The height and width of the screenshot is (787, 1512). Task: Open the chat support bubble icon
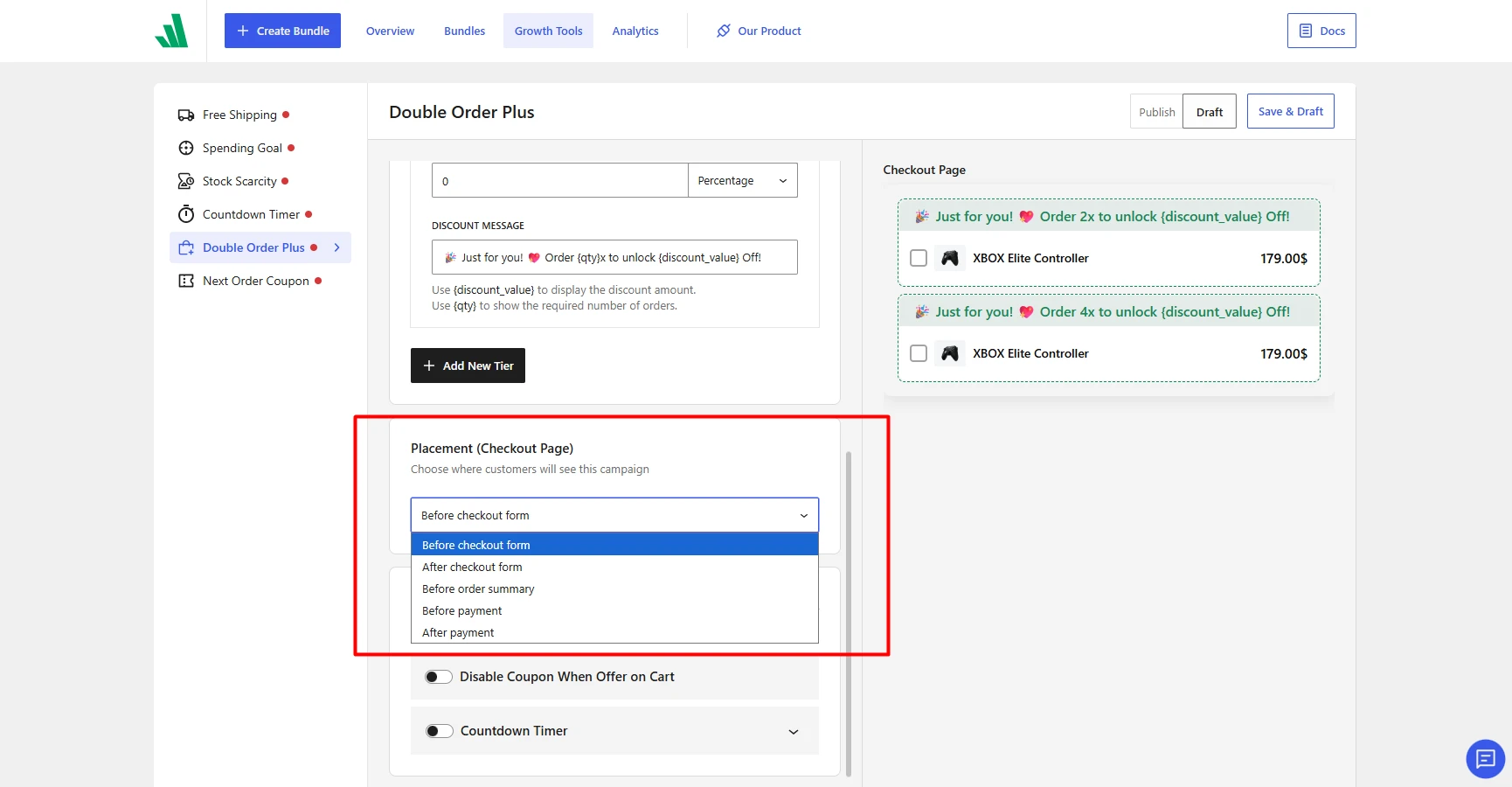(x=1485, y=758)
